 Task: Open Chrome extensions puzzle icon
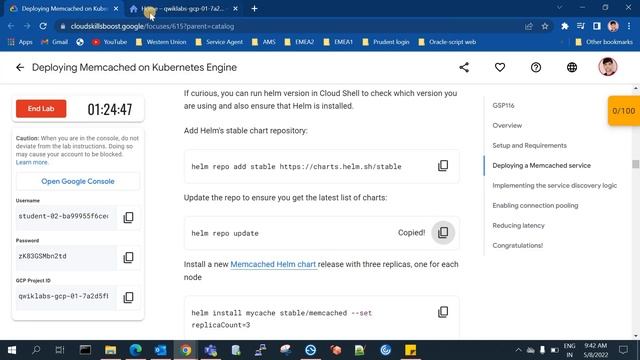click(x=564, y=26)
